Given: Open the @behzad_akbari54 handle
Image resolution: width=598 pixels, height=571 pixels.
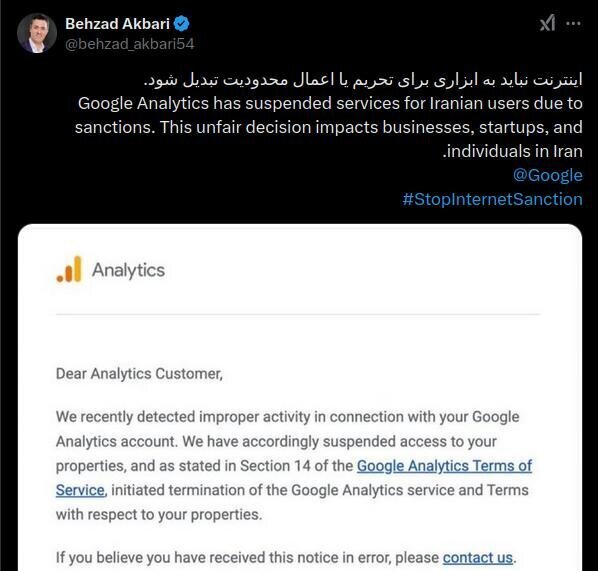Looking at the screenshot, I should (130, 44).
